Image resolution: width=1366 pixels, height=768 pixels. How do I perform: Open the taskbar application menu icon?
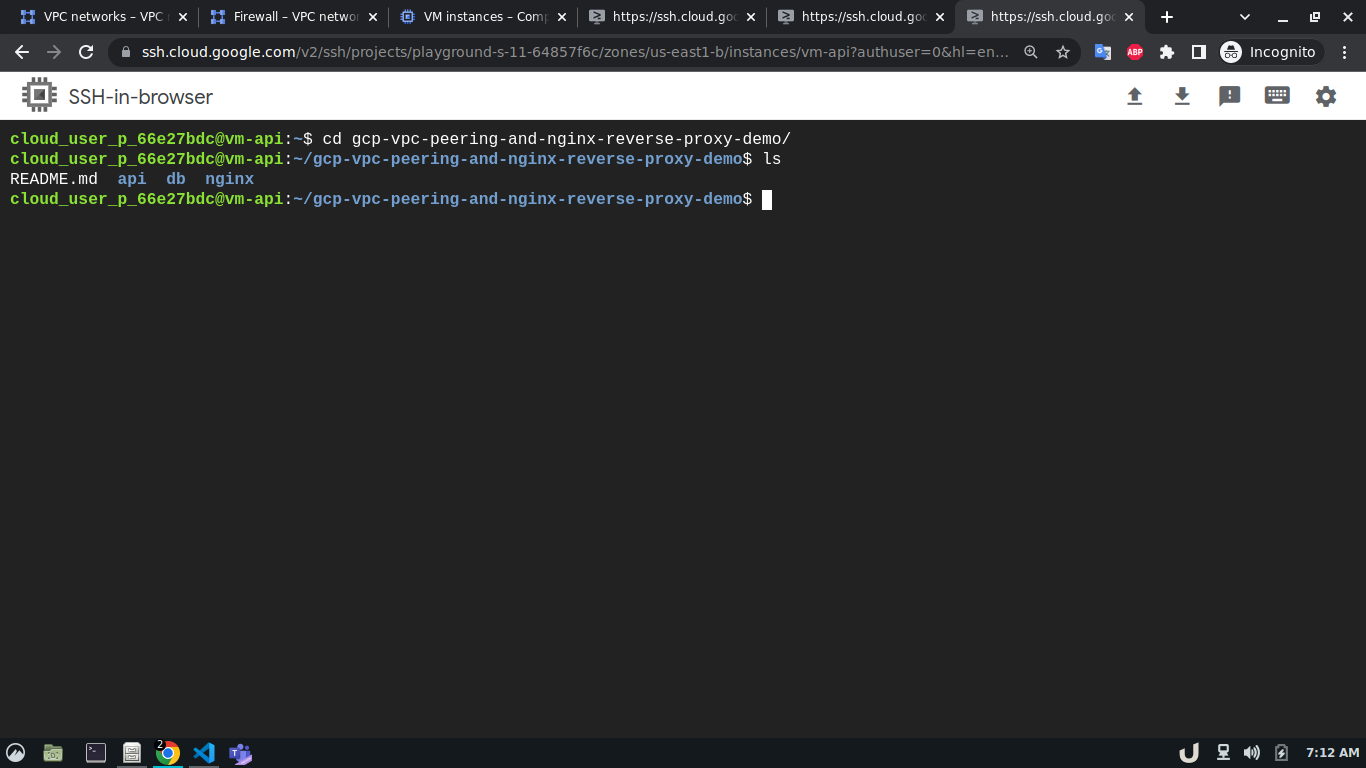(16, 753)
